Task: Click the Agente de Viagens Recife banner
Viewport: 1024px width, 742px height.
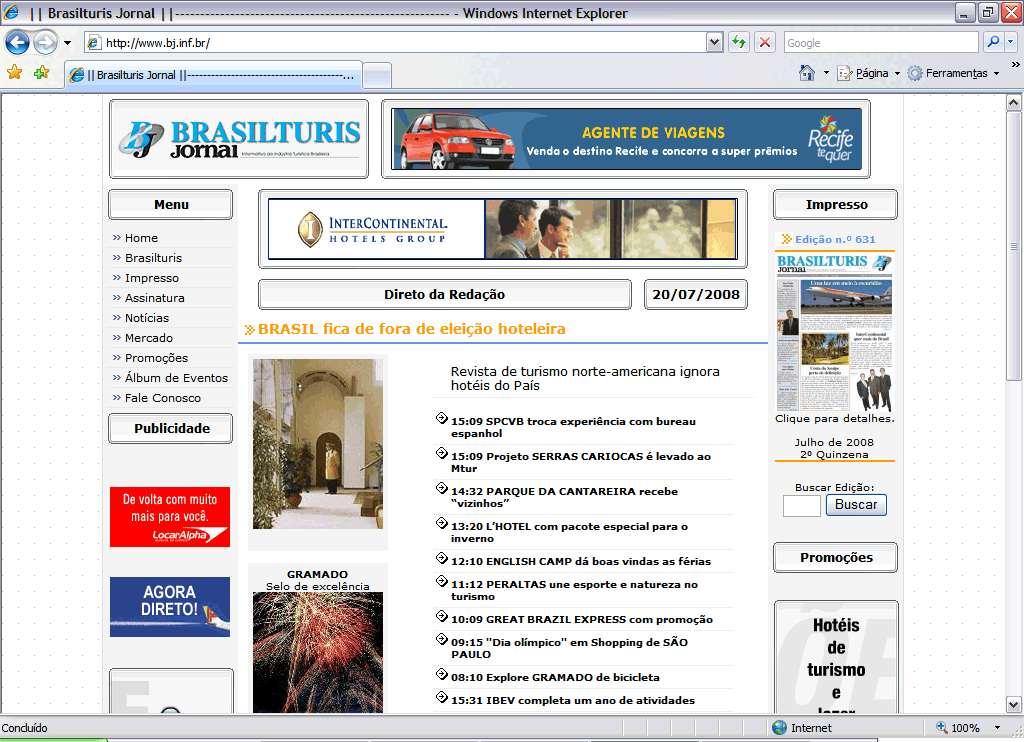Action: pyautogui.click(x=626, y=139)
